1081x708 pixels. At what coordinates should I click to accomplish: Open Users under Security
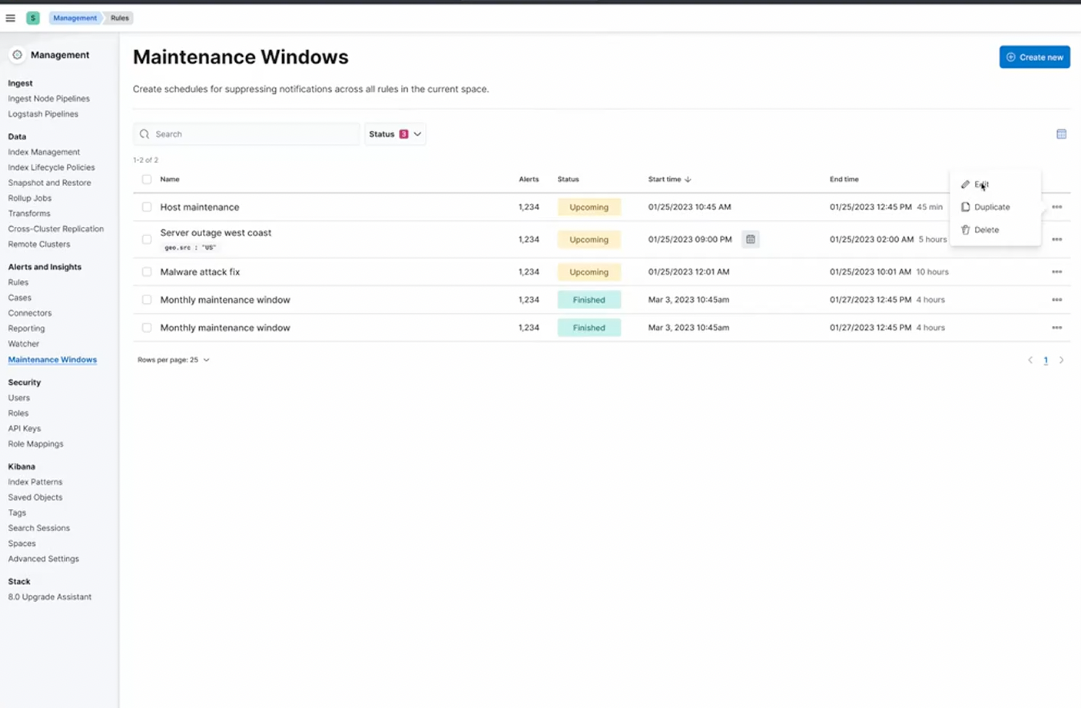pyautogui.click(x=19, y=398)
